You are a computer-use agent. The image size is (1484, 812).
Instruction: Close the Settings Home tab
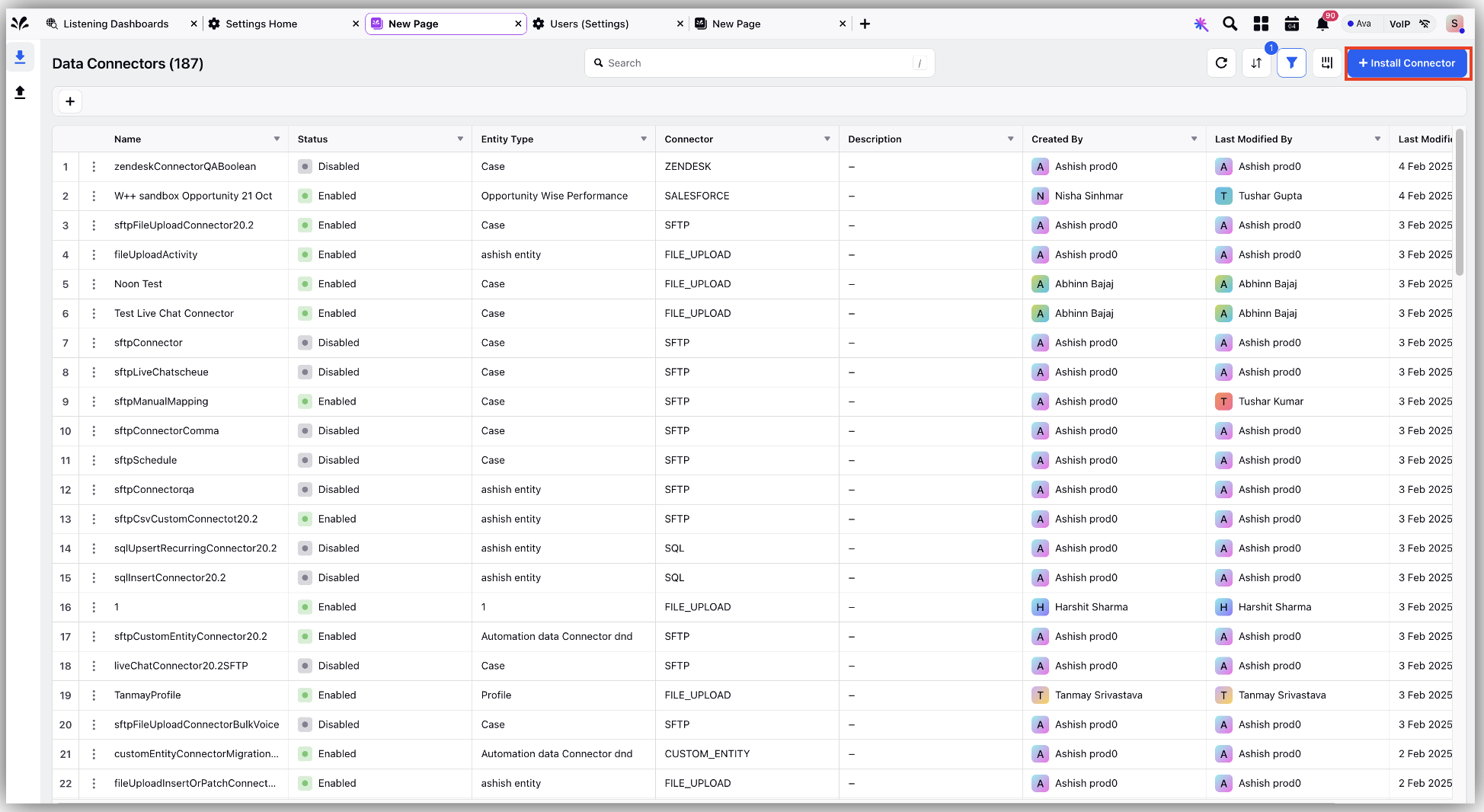pyautogui.click(x=356, y=24)
